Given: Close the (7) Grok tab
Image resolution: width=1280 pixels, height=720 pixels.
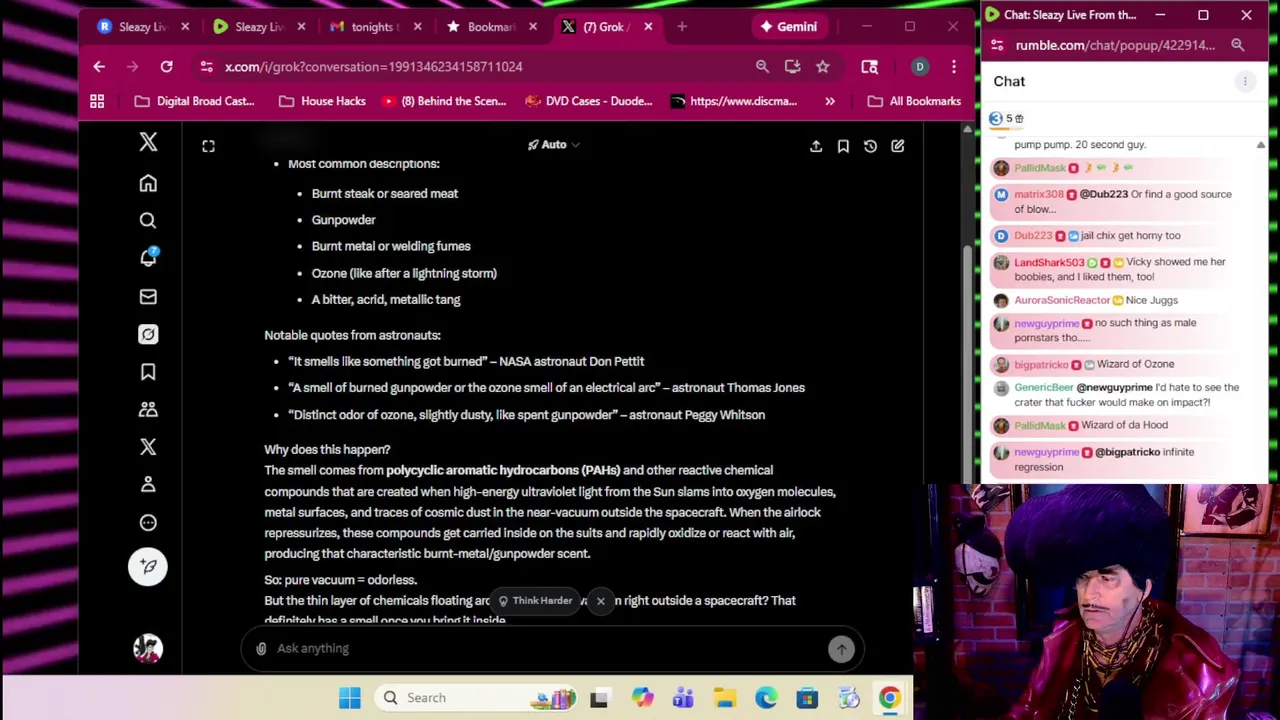Looking at the screenshot, I should tap(648, 27).
